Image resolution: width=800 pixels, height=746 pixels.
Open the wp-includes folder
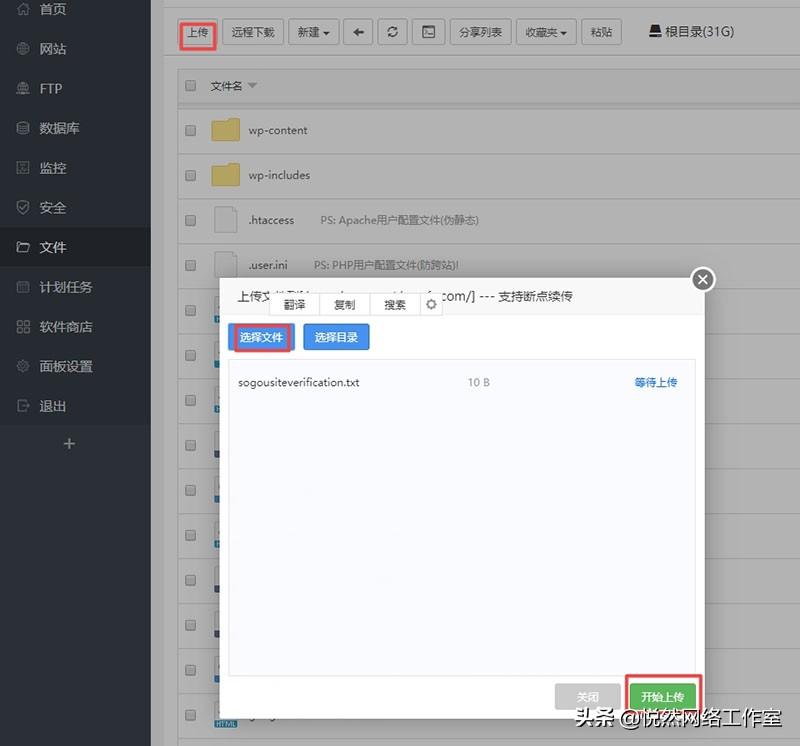point(278,174)
